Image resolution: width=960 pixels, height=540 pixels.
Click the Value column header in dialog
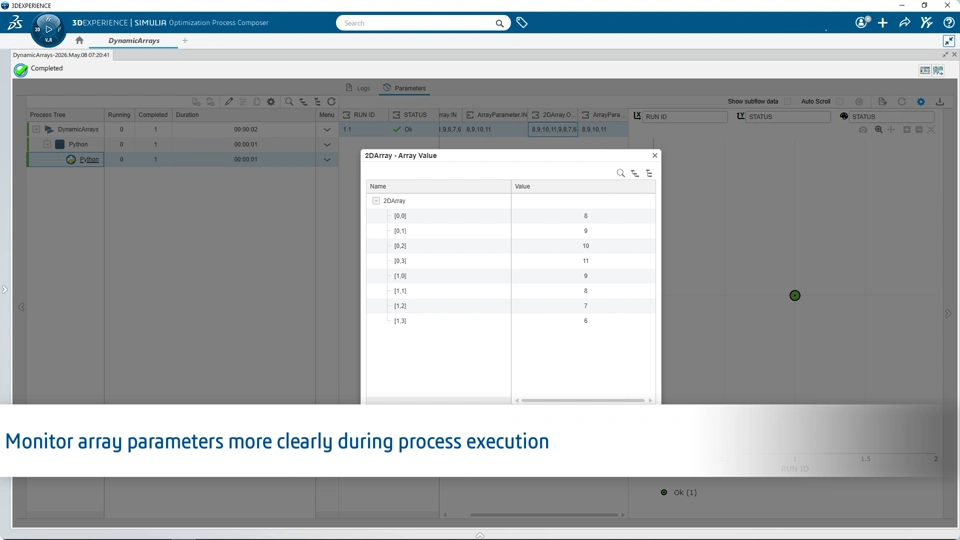pos(583,186)
